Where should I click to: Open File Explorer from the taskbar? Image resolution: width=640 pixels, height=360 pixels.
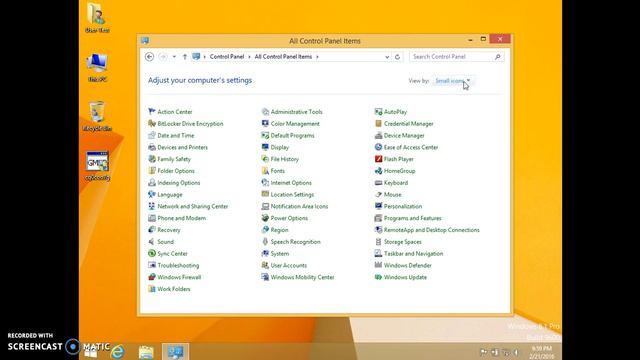tap(146, 351)
